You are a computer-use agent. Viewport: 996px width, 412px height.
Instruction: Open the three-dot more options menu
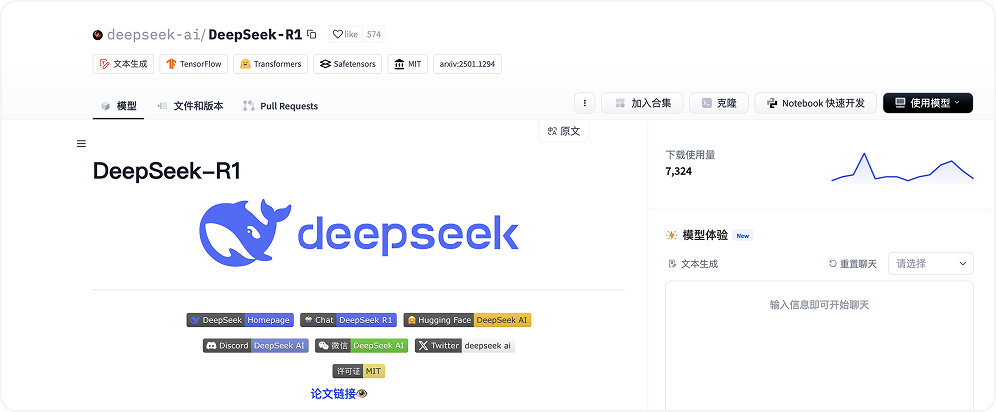(x=585, y=103)
